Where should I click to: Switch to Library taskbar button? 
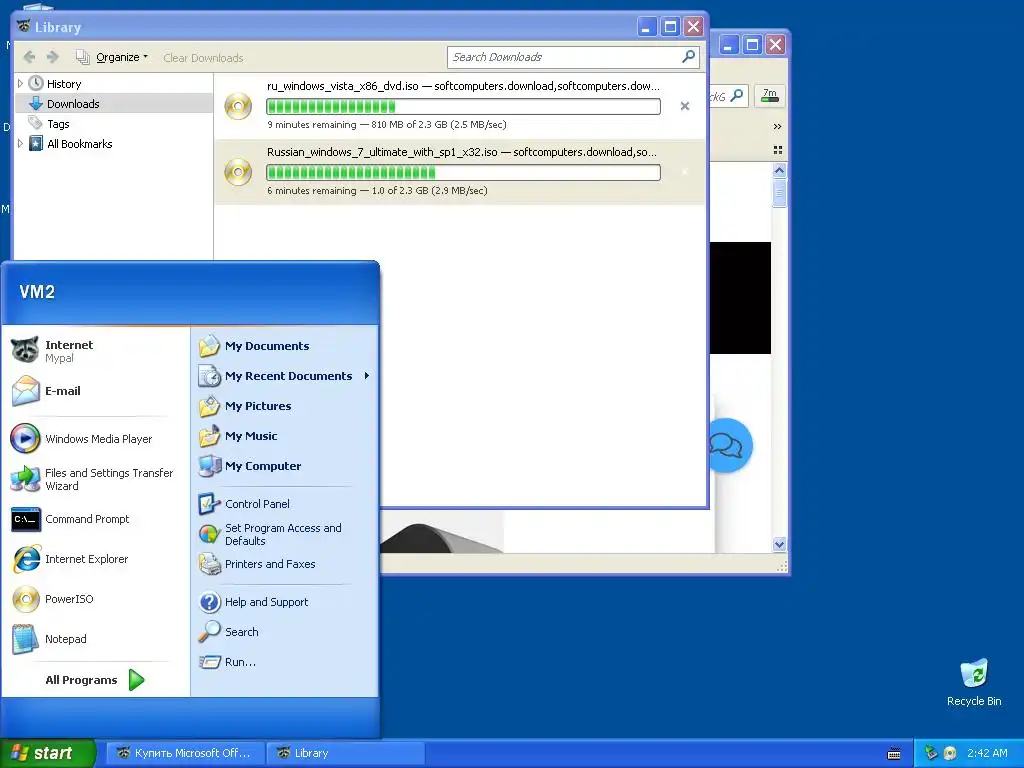(x=345, y=753)
